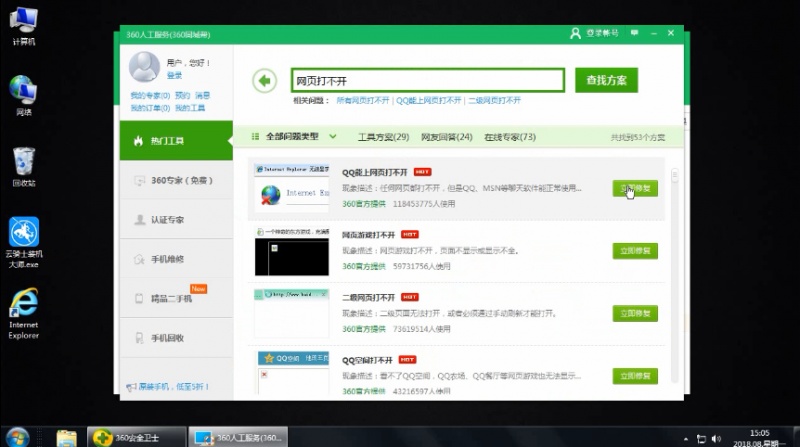The height and width of the screenshot is (447, 800).
Task: Click volume speaker tray icon
Action: pos(716,439)
